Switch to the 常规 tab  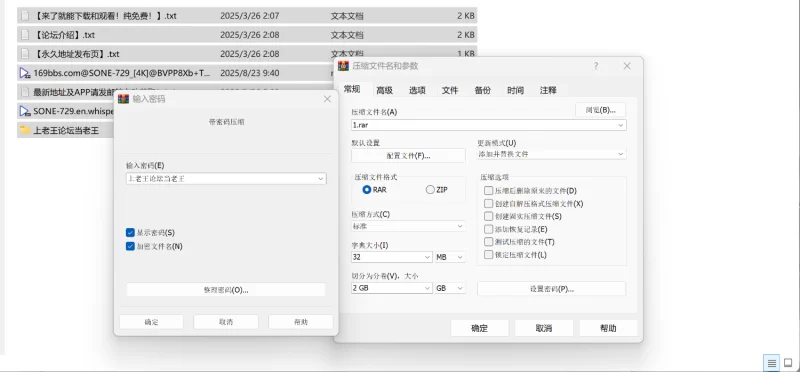(x=352, y=89)
